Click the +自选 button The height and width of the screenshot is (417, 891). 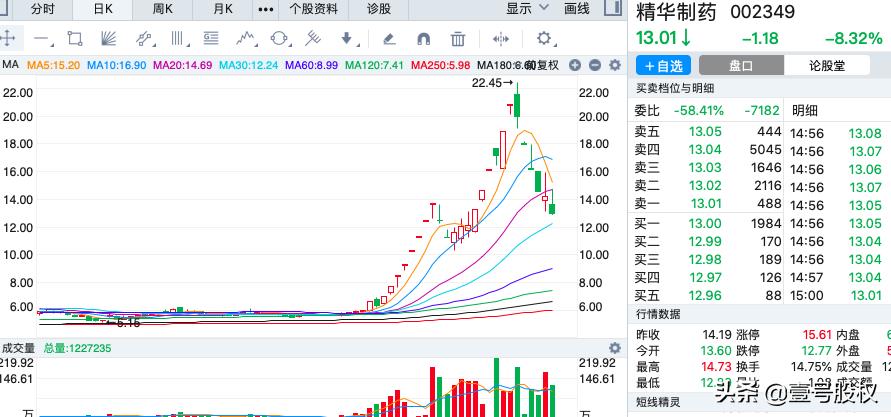point(663,65)
